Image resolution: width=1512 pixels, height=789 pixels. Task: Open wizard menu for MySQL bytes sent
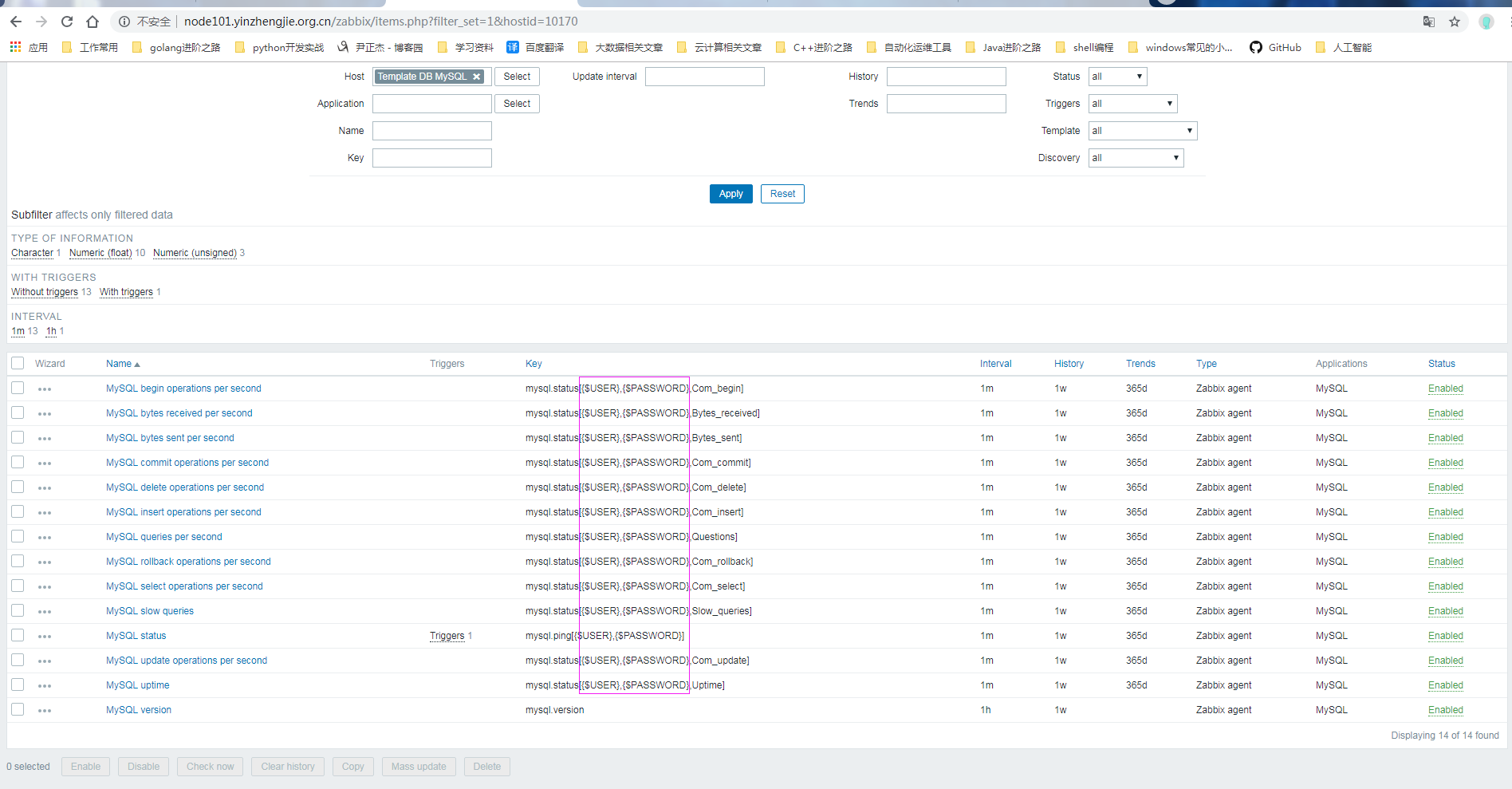pos(45,439)
